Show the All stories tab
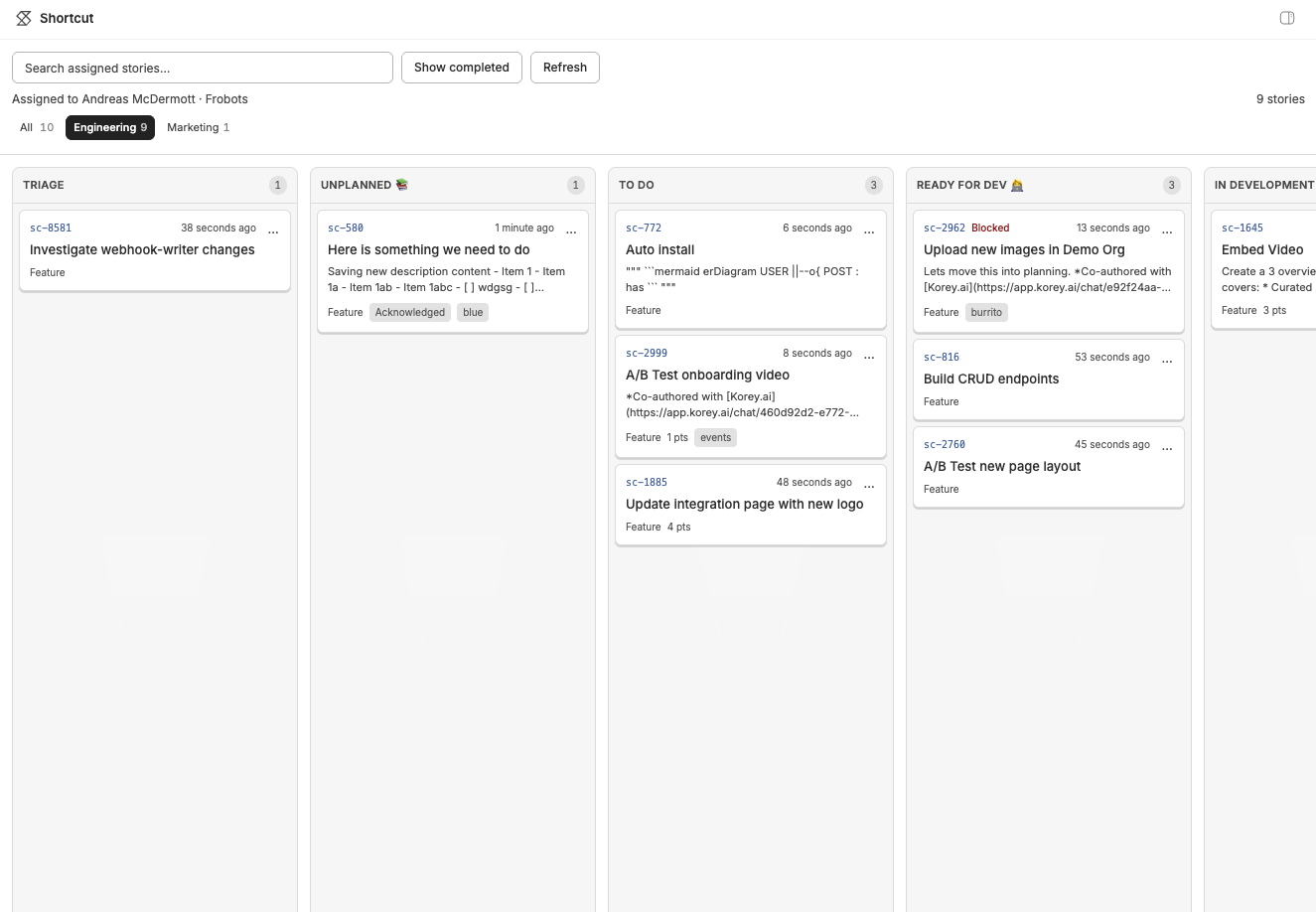This screenshot has width=1316, height=912. 37,127
